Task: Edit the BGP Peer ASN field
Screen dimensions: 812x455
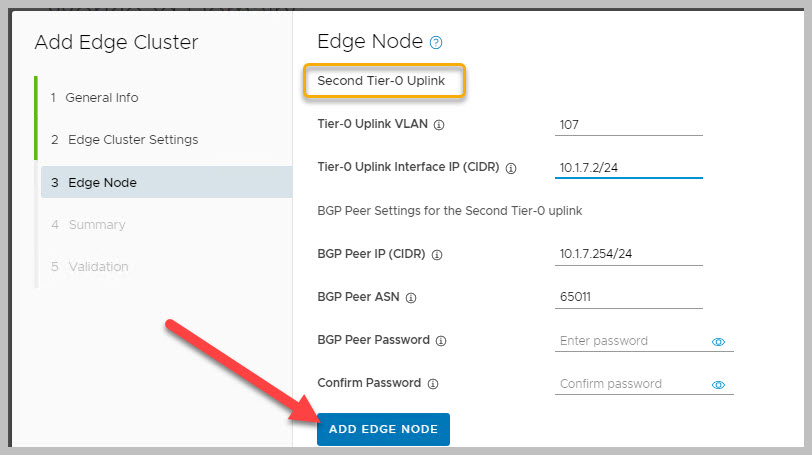Action: click(x=628, y=297)
